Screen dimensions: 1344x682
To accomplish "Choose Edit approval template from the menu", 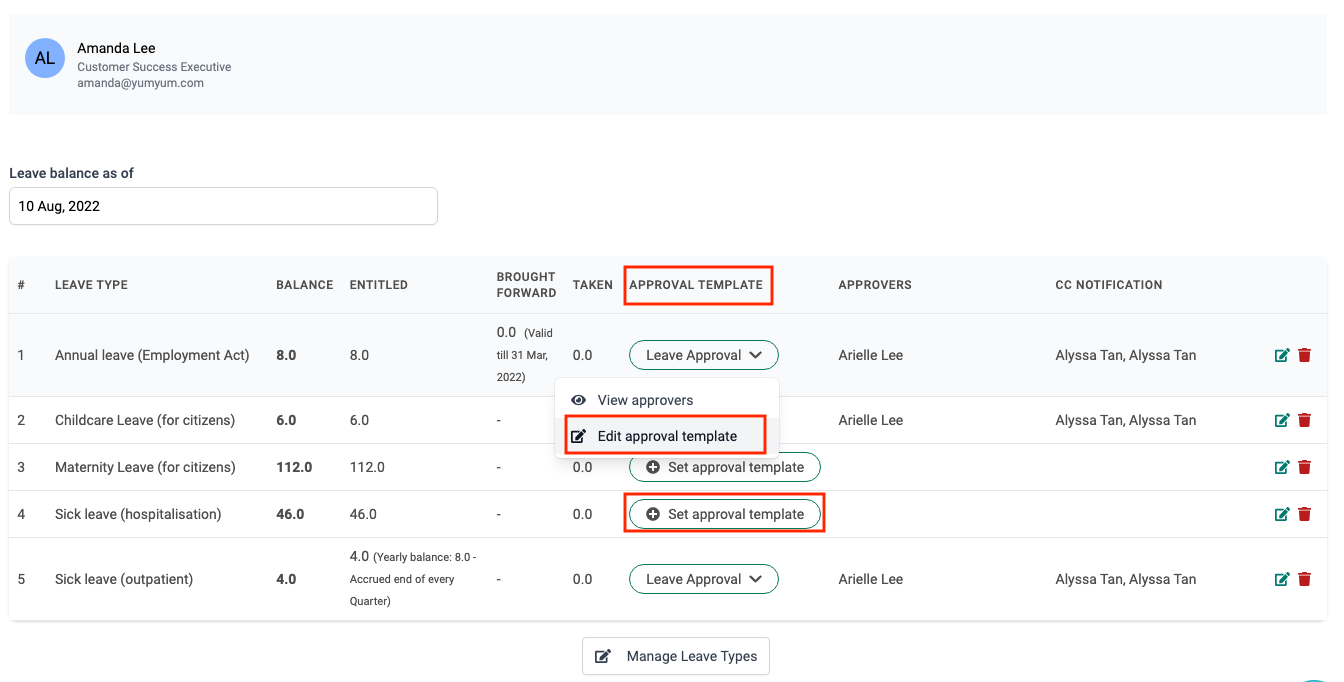I will tap(666, 436).
